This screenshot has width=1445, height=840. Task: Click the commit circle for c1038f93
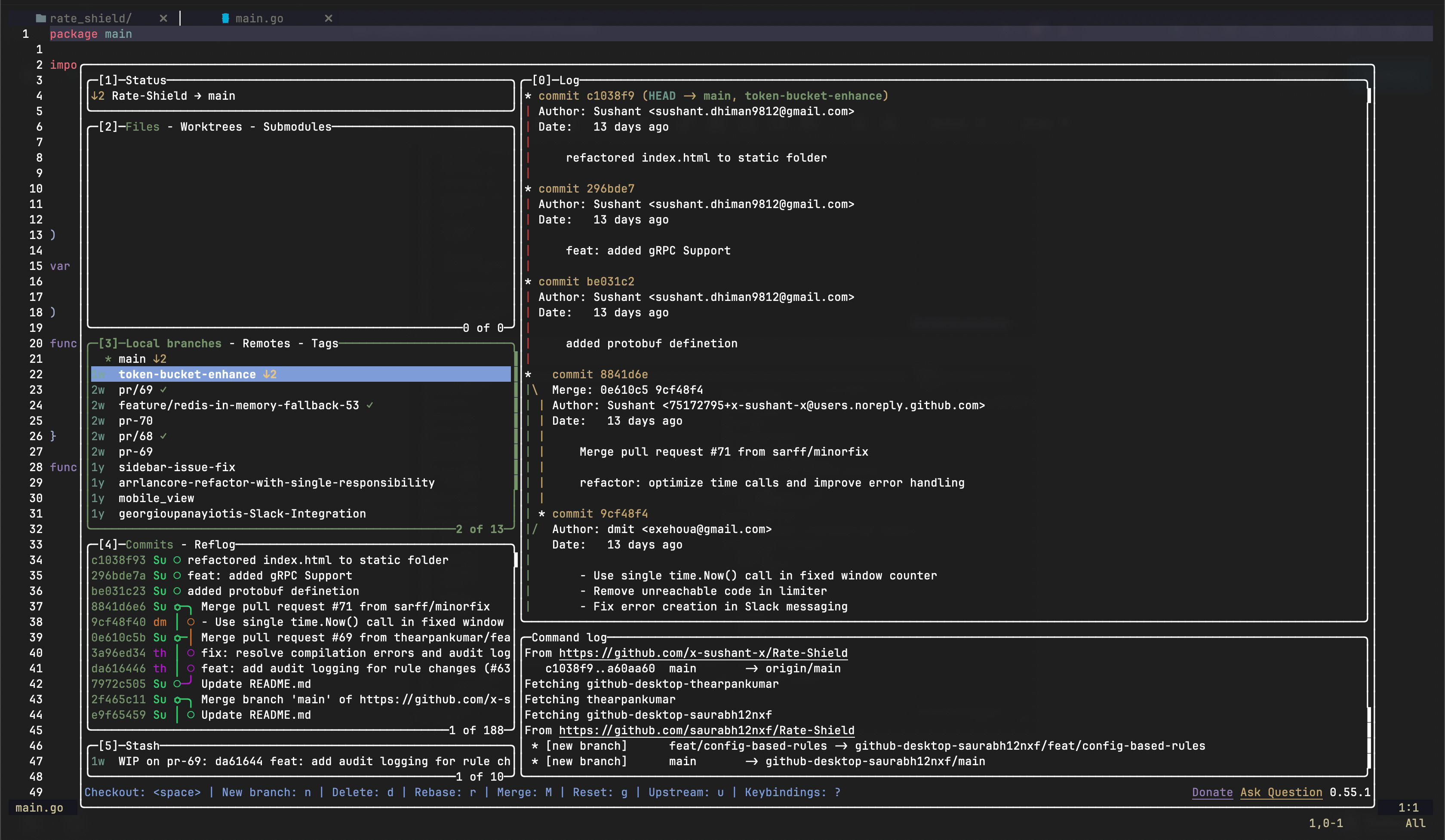pyautogui.click(x=177, y=560)
